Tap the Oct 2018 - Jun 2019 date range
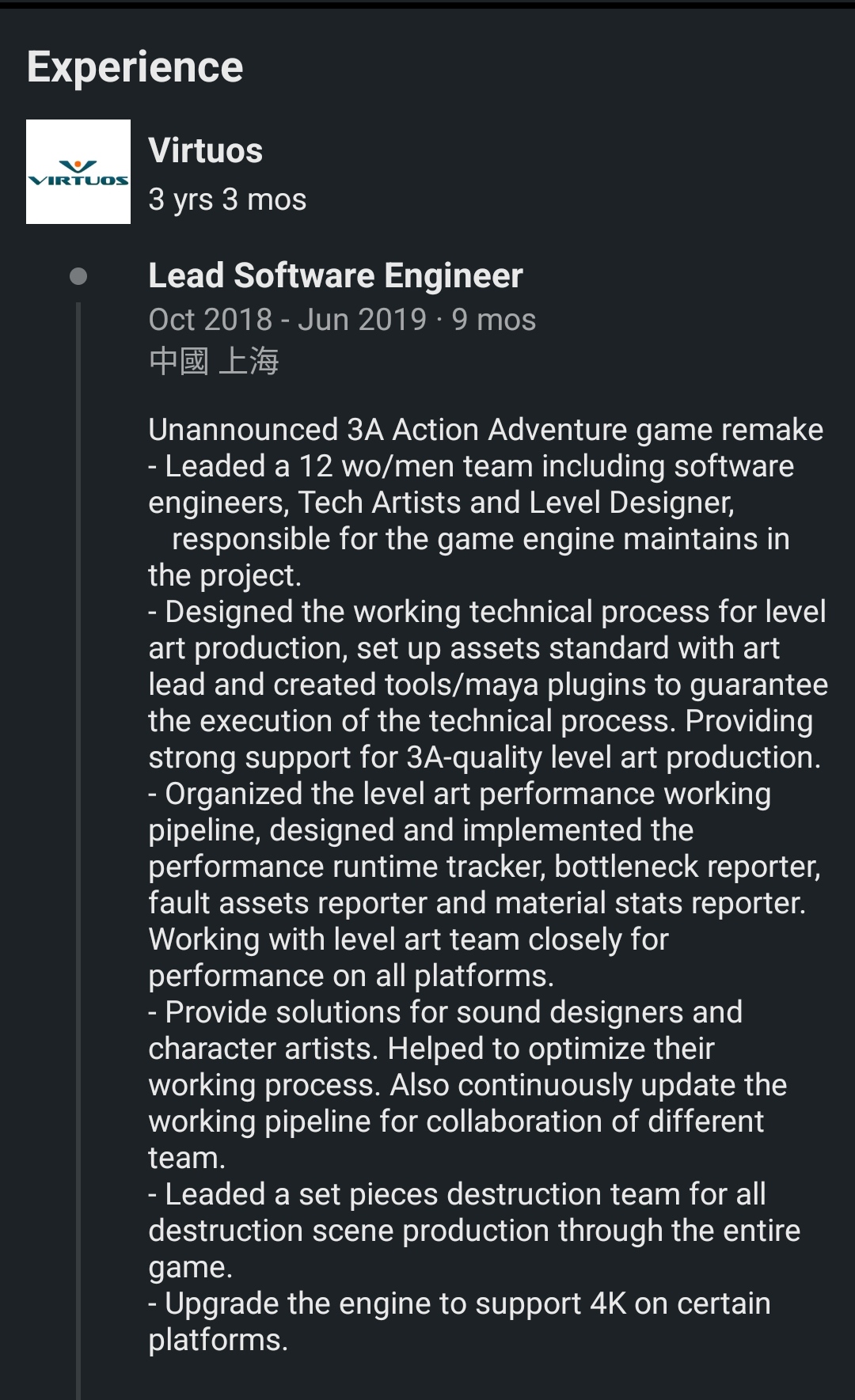Screen dimensions: 855x1400 point(287,320)
